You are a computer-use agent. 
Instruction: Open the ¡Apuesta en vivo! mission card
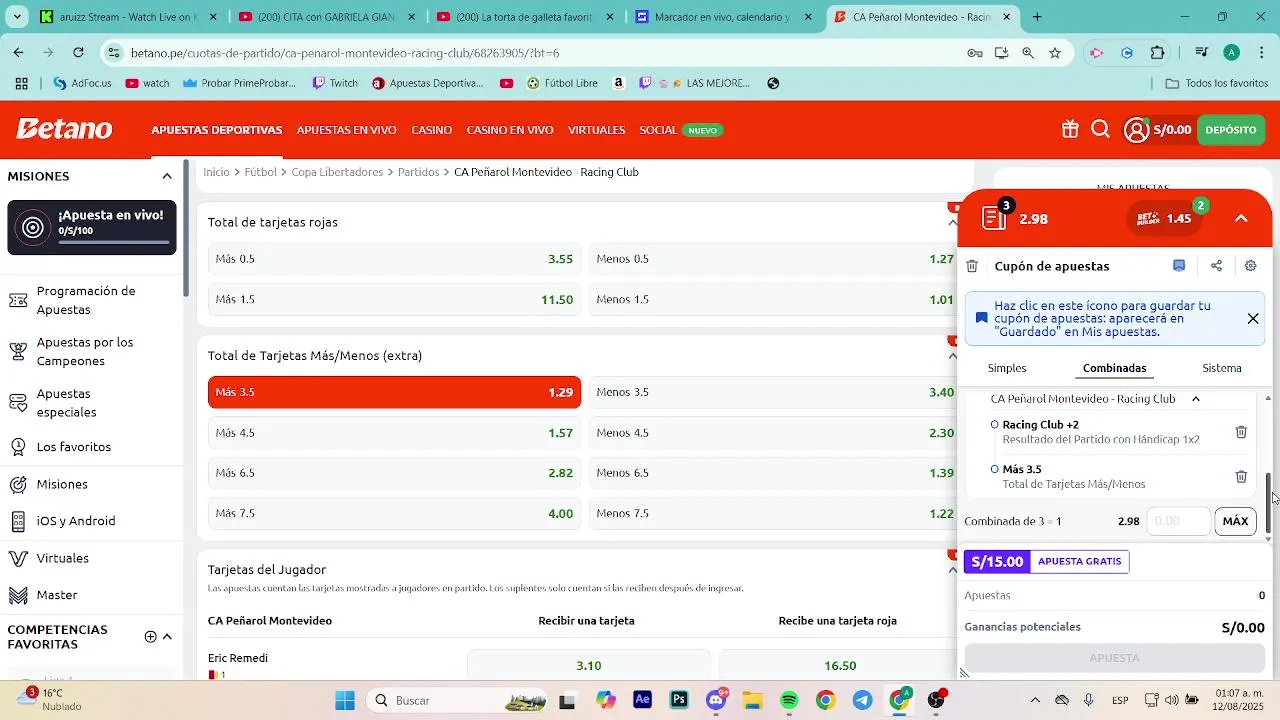coord(92,227)
